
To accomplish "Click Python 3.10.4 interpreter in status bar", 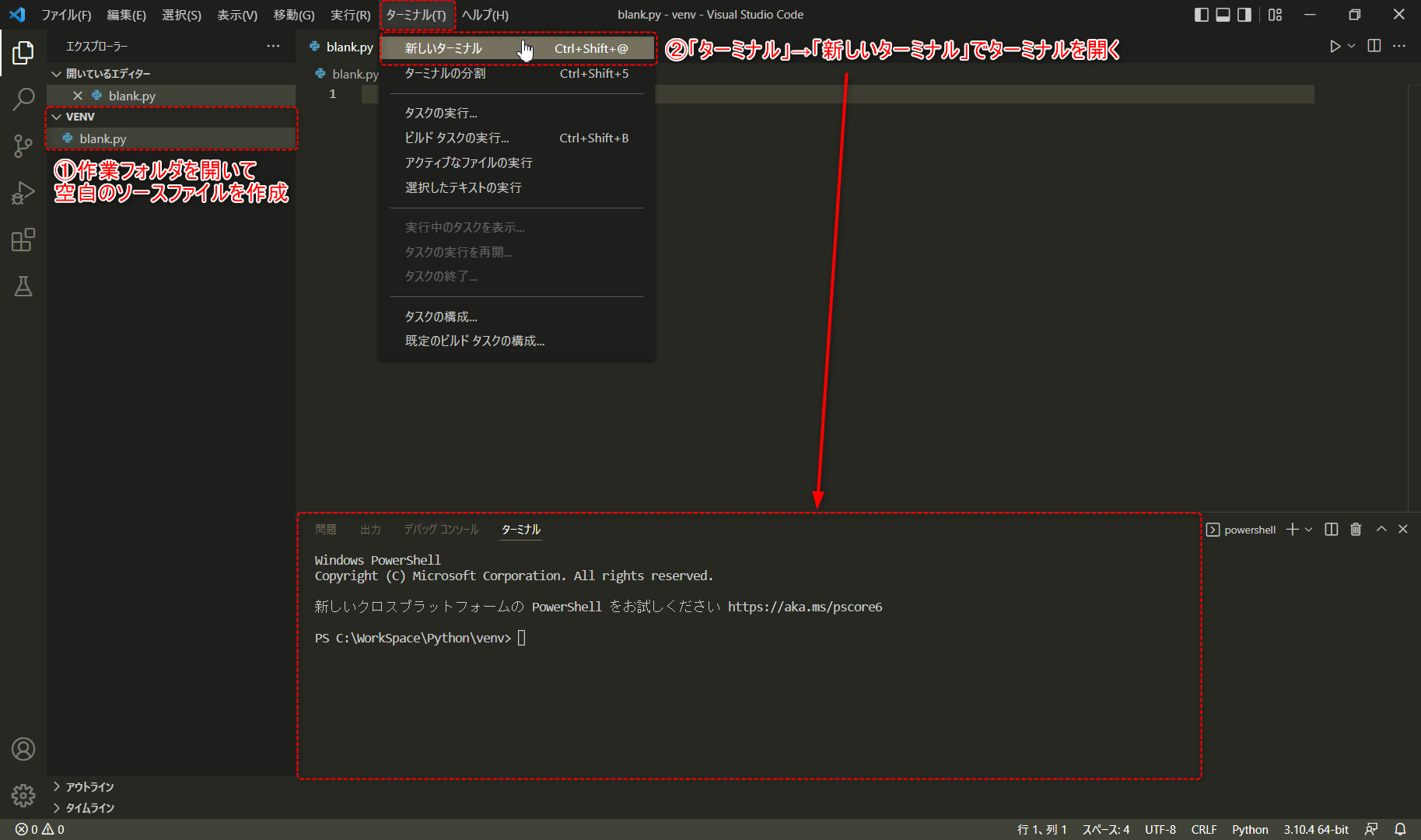I will tap(1315, 829).
